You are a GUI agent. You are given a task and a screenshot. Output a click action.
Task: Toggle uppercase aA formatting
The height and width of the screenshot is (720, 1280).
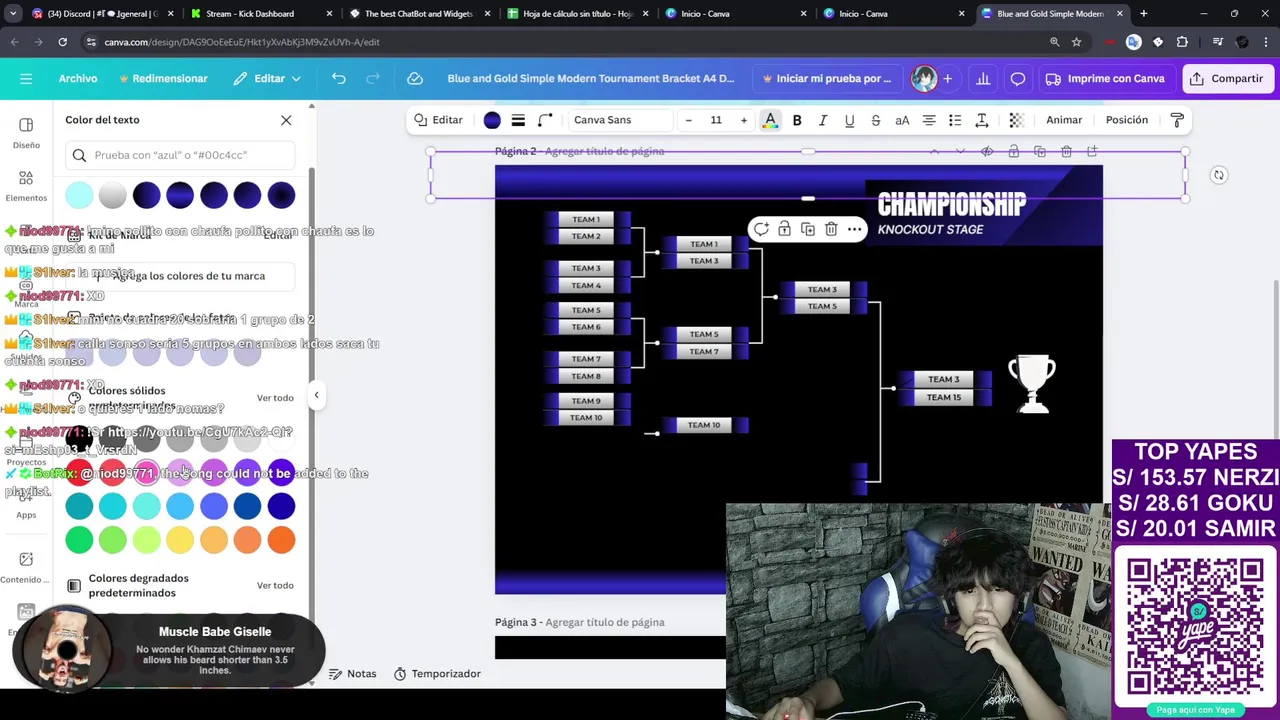pos(902,120)
